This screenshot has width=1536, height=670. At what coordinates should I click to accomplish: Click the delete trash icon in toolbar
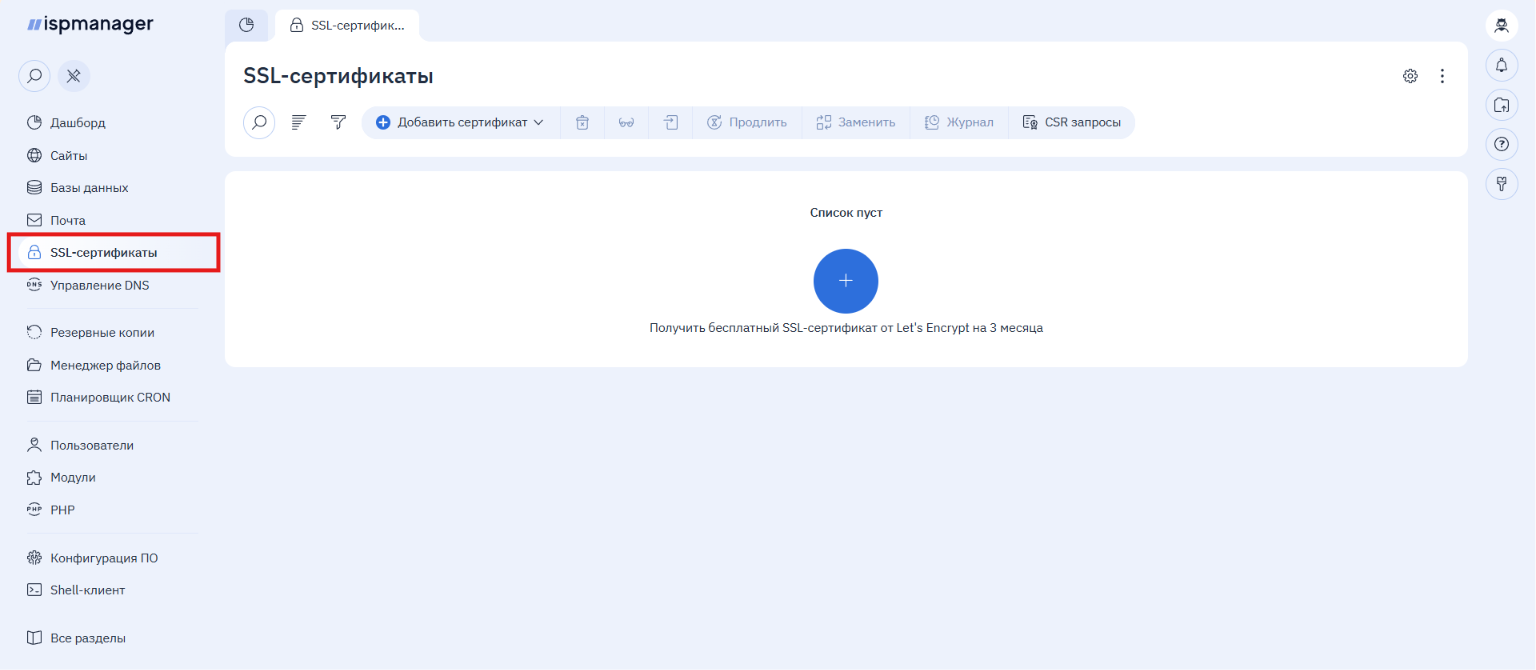(x=582, y=123)
